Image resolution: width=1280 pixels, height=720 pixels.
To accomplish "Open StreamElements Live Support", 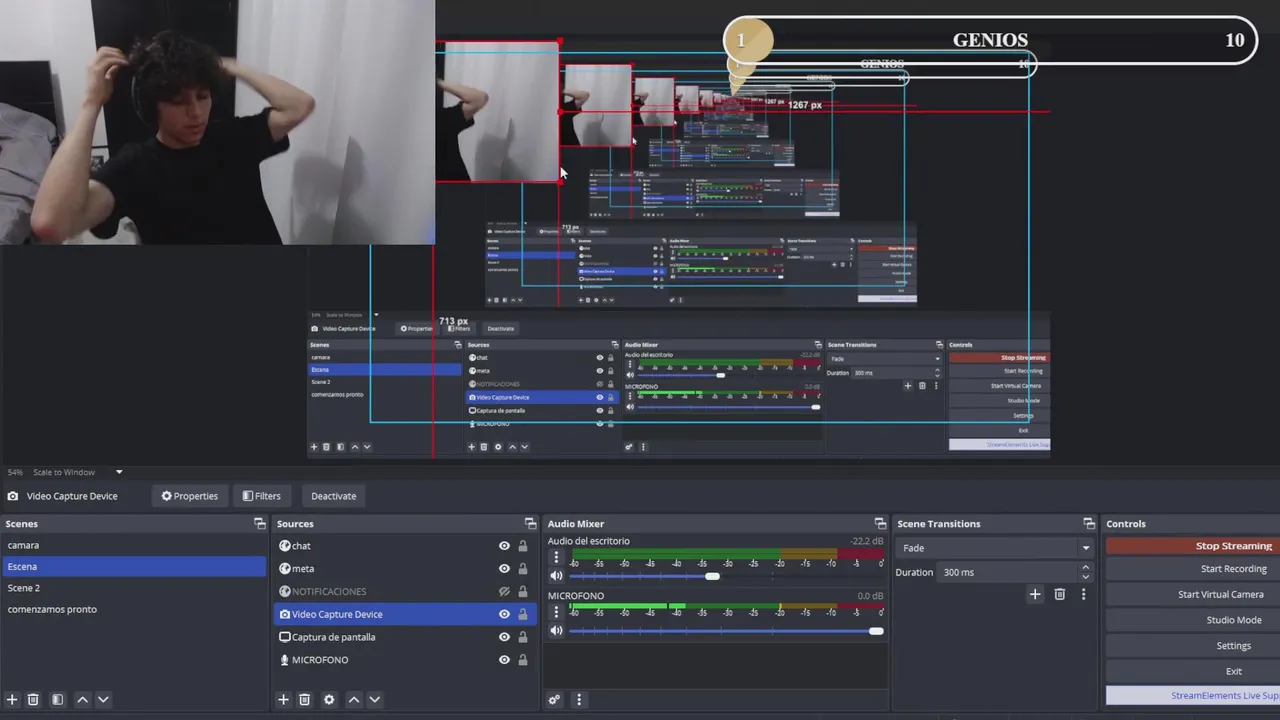I will point(1192,696).
